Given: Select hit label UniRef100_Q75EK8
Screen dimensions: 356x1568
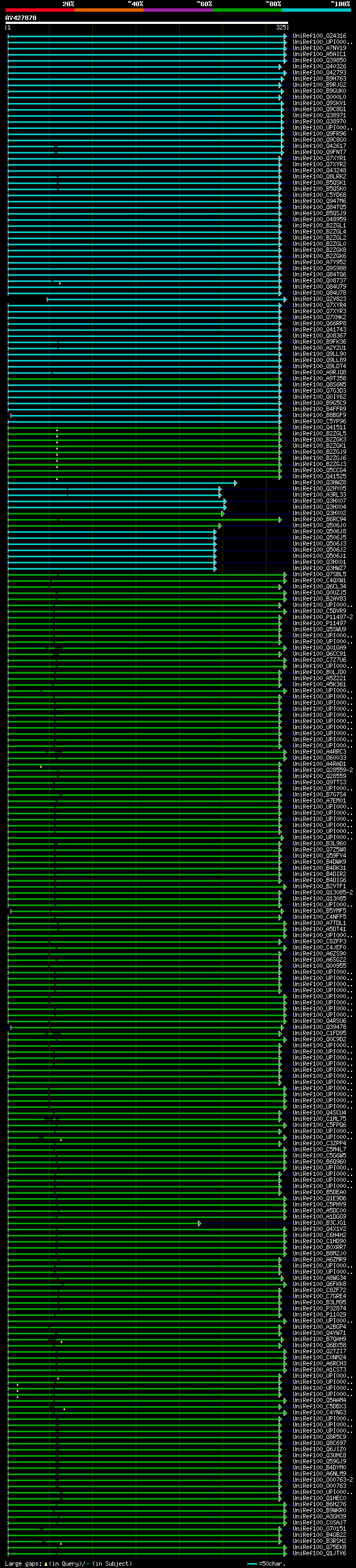Looking at the screenshot, I should coord(319,1547).
